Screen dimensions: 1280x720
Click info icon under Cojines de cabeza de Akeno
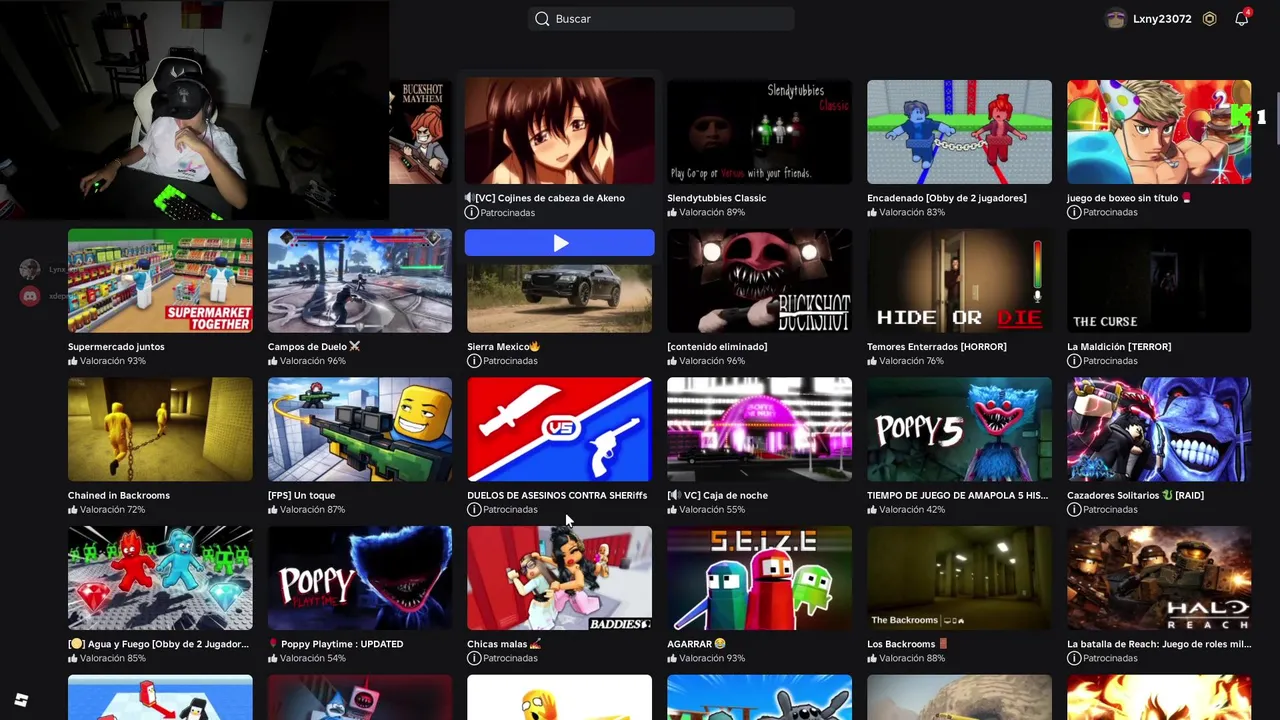[x=472, y=213]
